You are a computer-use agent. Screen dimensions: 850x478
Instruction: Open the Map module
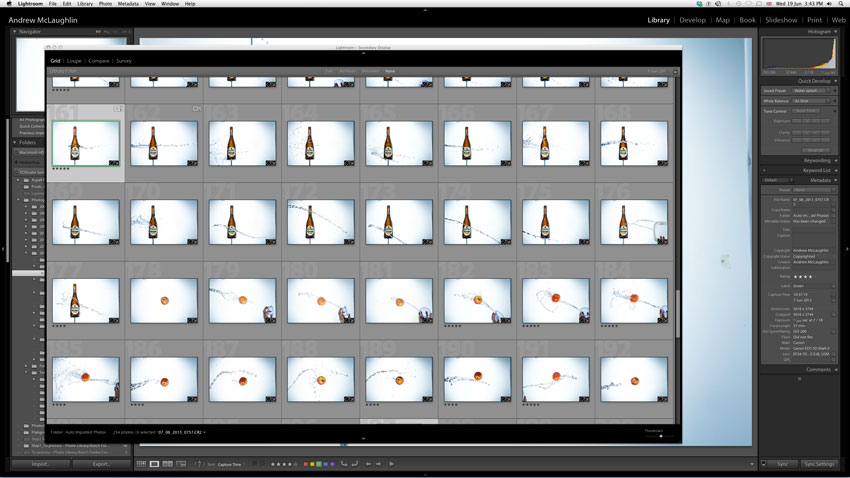pos(722,20)
